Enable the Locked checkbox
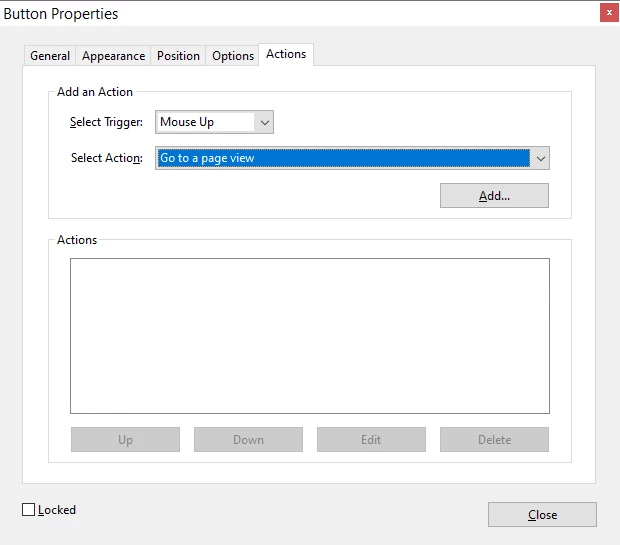620x545 pixels. (28, 510)
